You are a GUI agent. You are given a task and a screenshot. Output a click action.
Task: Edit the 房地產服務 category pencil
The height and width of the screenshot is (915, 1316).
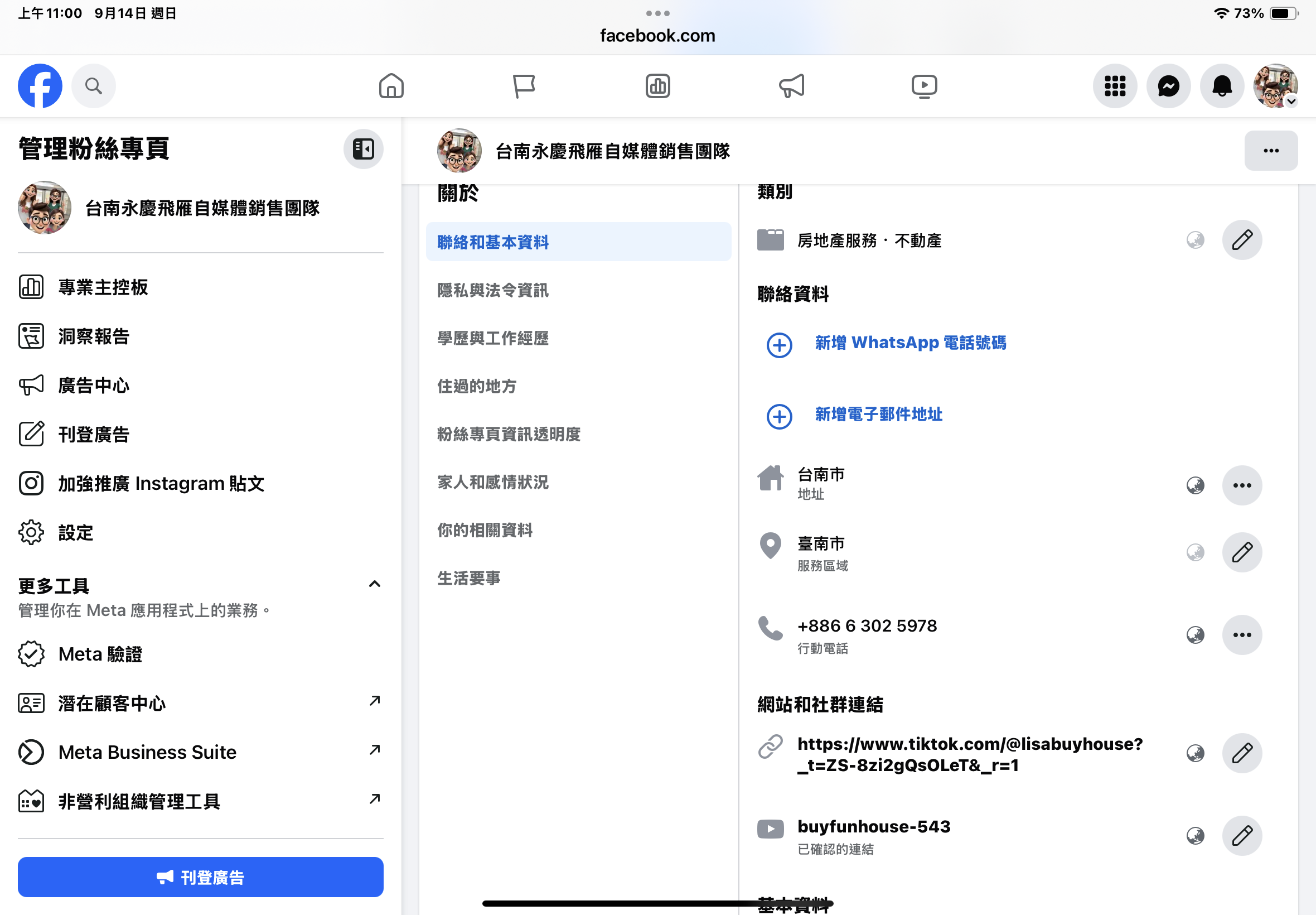coord(1241,240)
